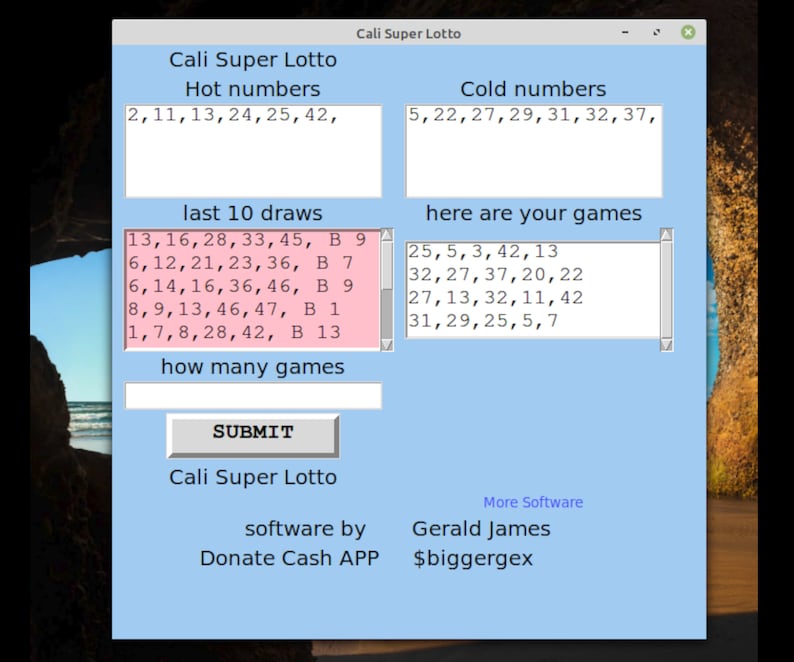
Task: Select draw row 8,9,13,46,47, B 1
Action: click(x=234, y=309)
